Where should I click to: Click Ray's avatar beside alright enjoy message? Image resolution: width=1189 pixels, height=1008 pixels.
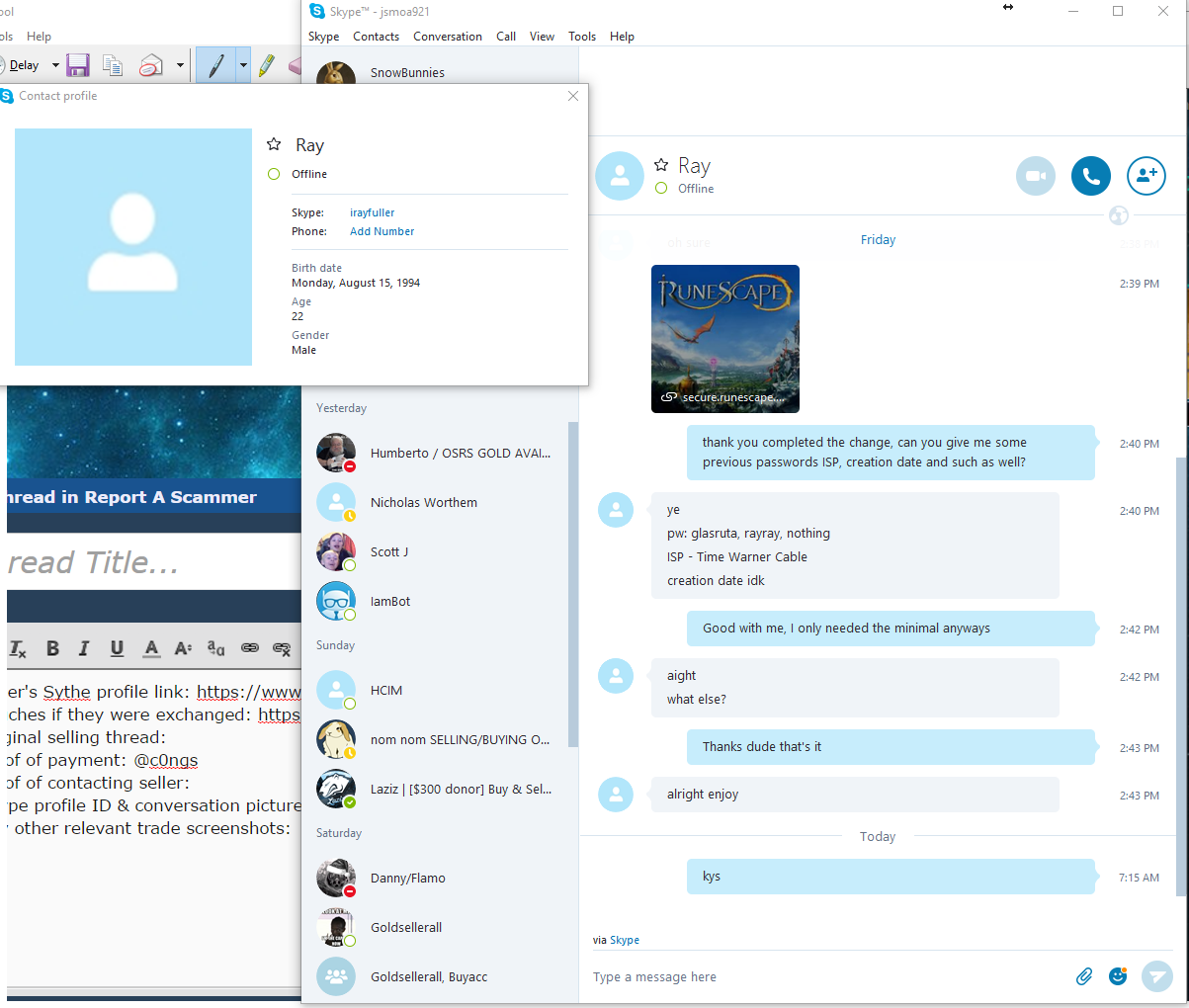click(x=616, y=795)
